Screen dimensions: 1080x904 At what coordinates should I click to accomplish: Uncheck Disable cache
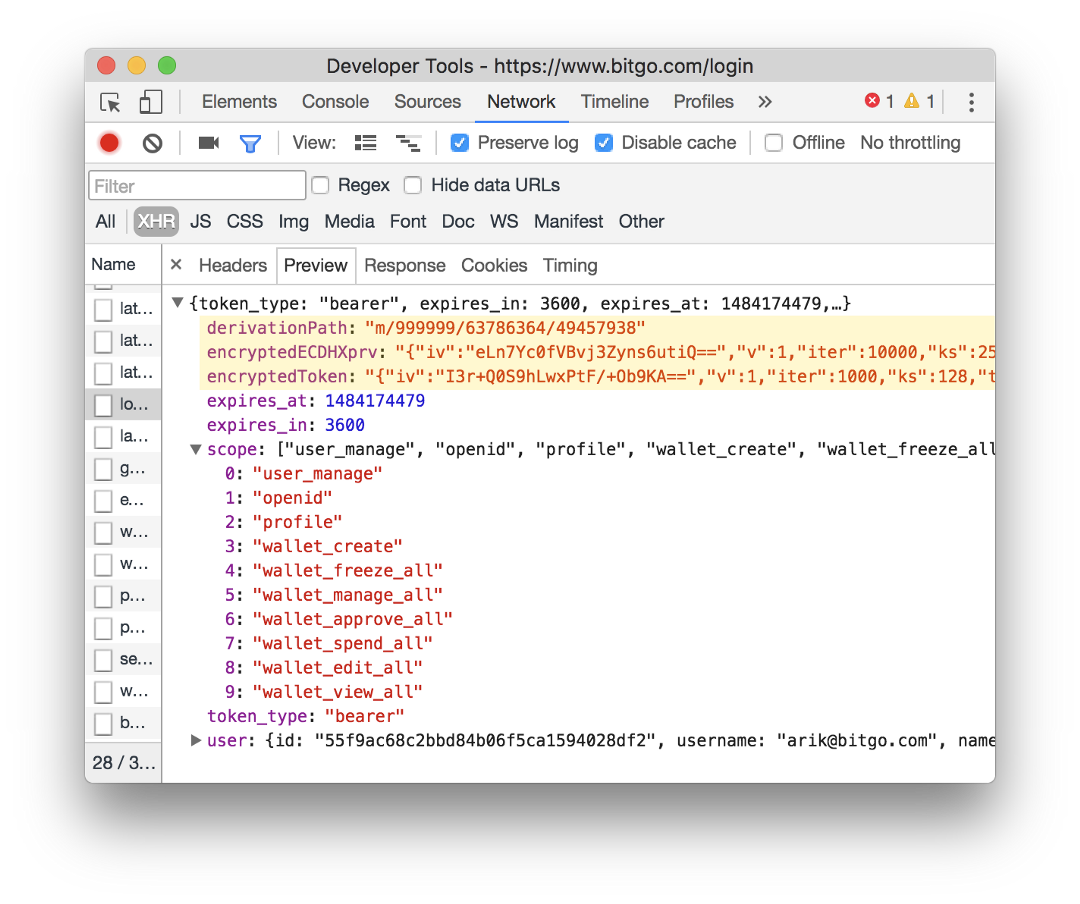click(604, 143)
